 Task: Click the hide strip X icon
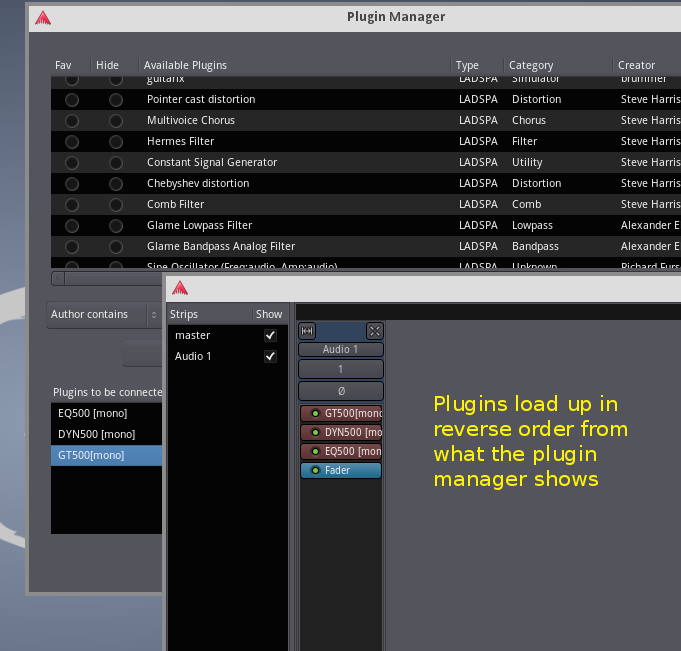point(374,331)
